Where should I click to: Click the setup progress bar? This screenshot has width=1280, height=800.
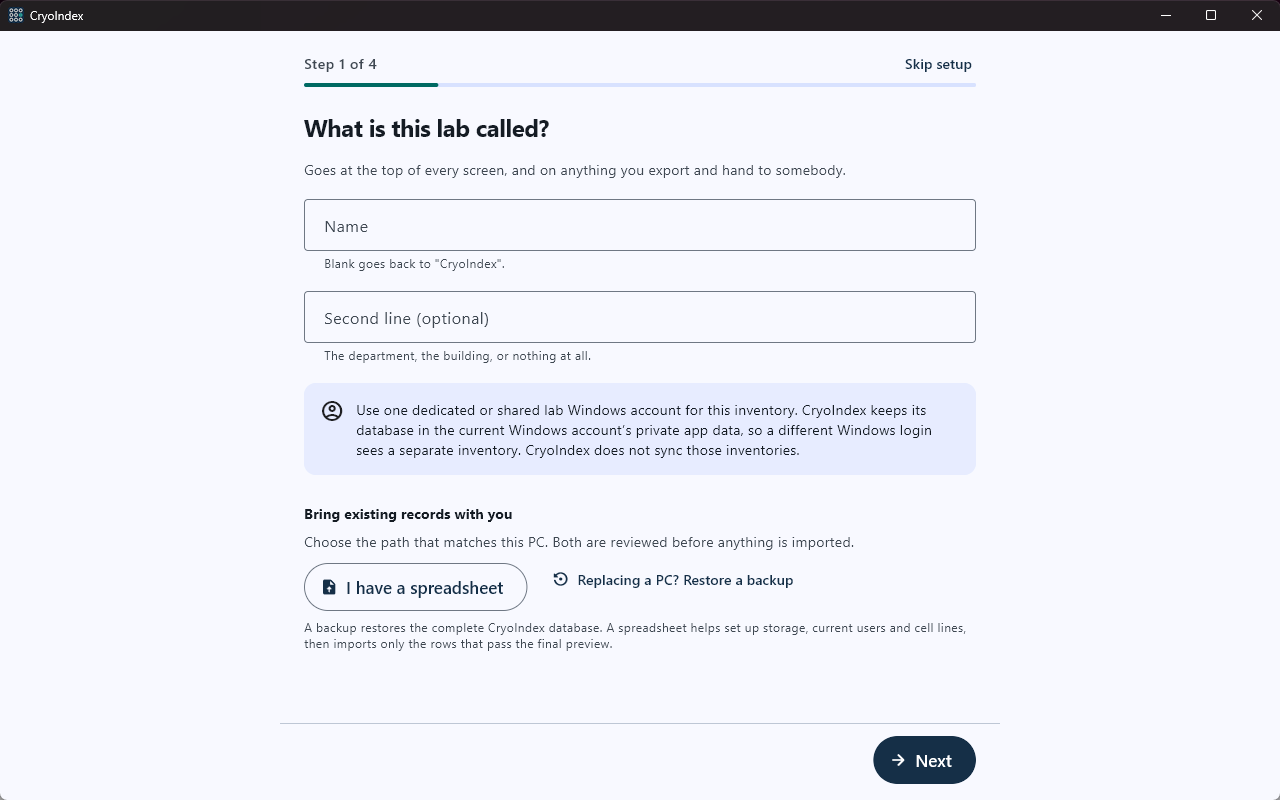[640, 85]
